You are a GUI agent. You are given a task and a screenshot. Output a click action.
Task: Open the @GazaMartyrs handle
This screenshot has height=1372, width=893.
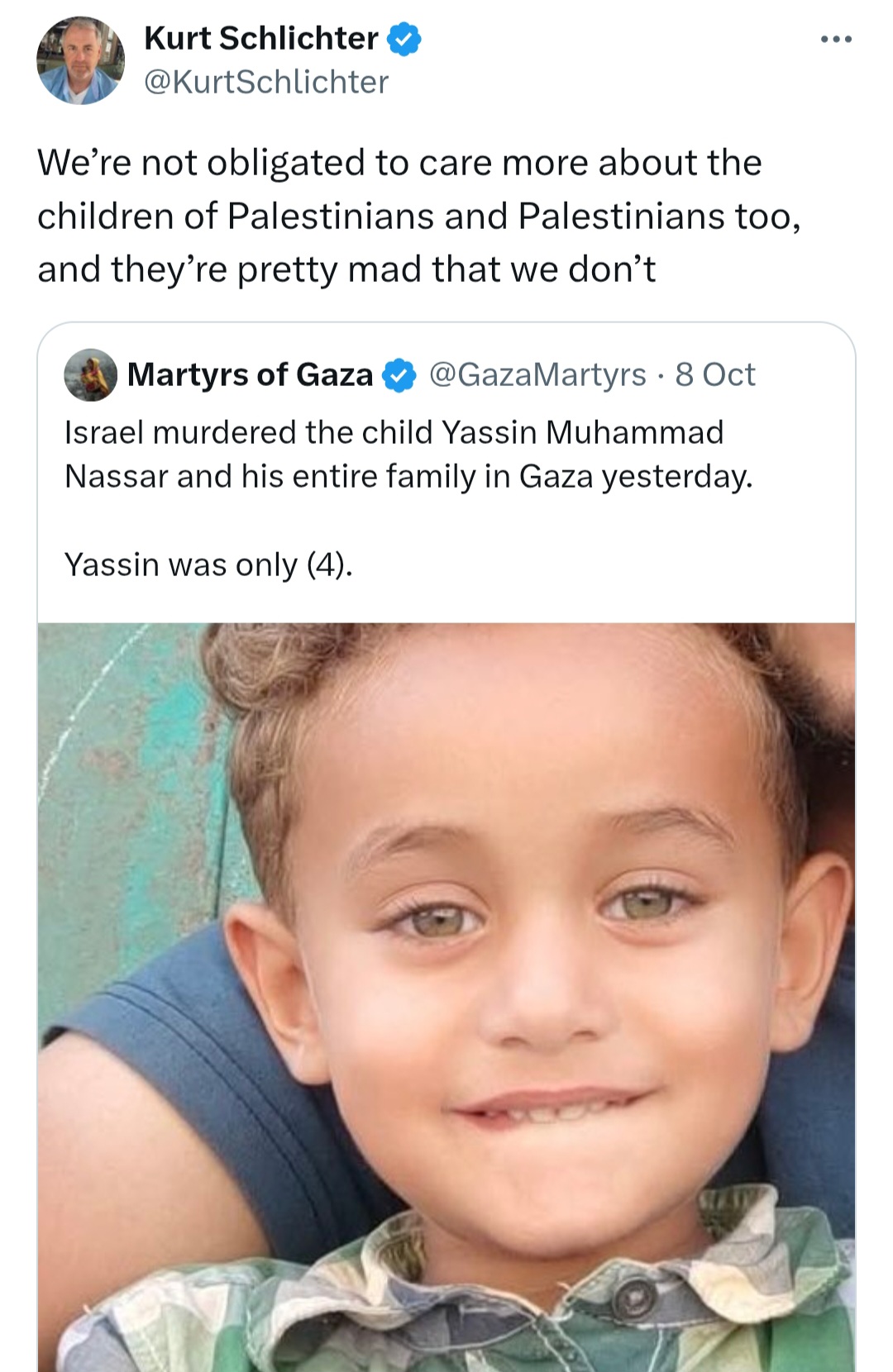coord(537,374)
